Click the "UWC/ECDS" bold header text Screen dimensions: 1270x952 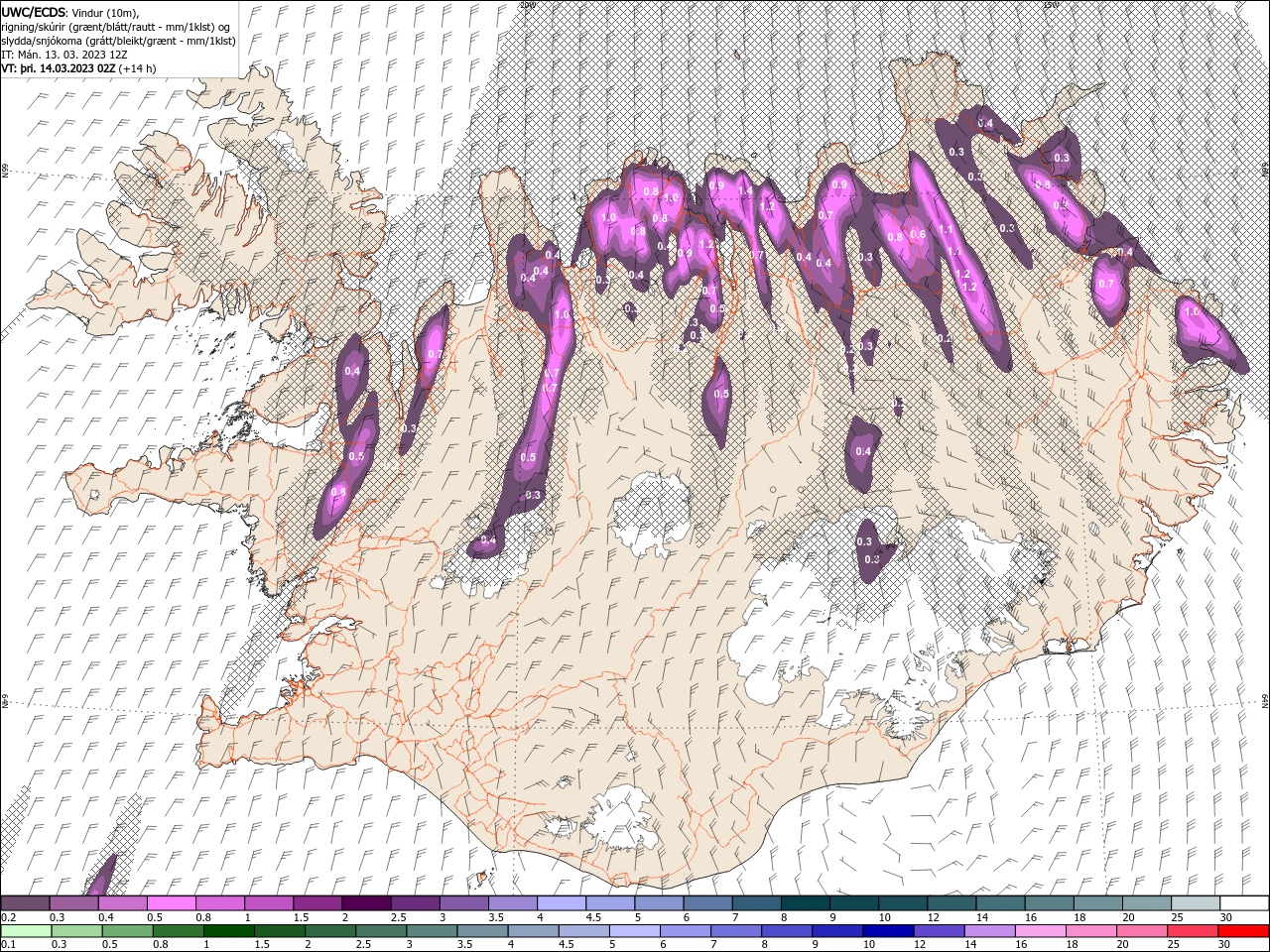(34, 11)
